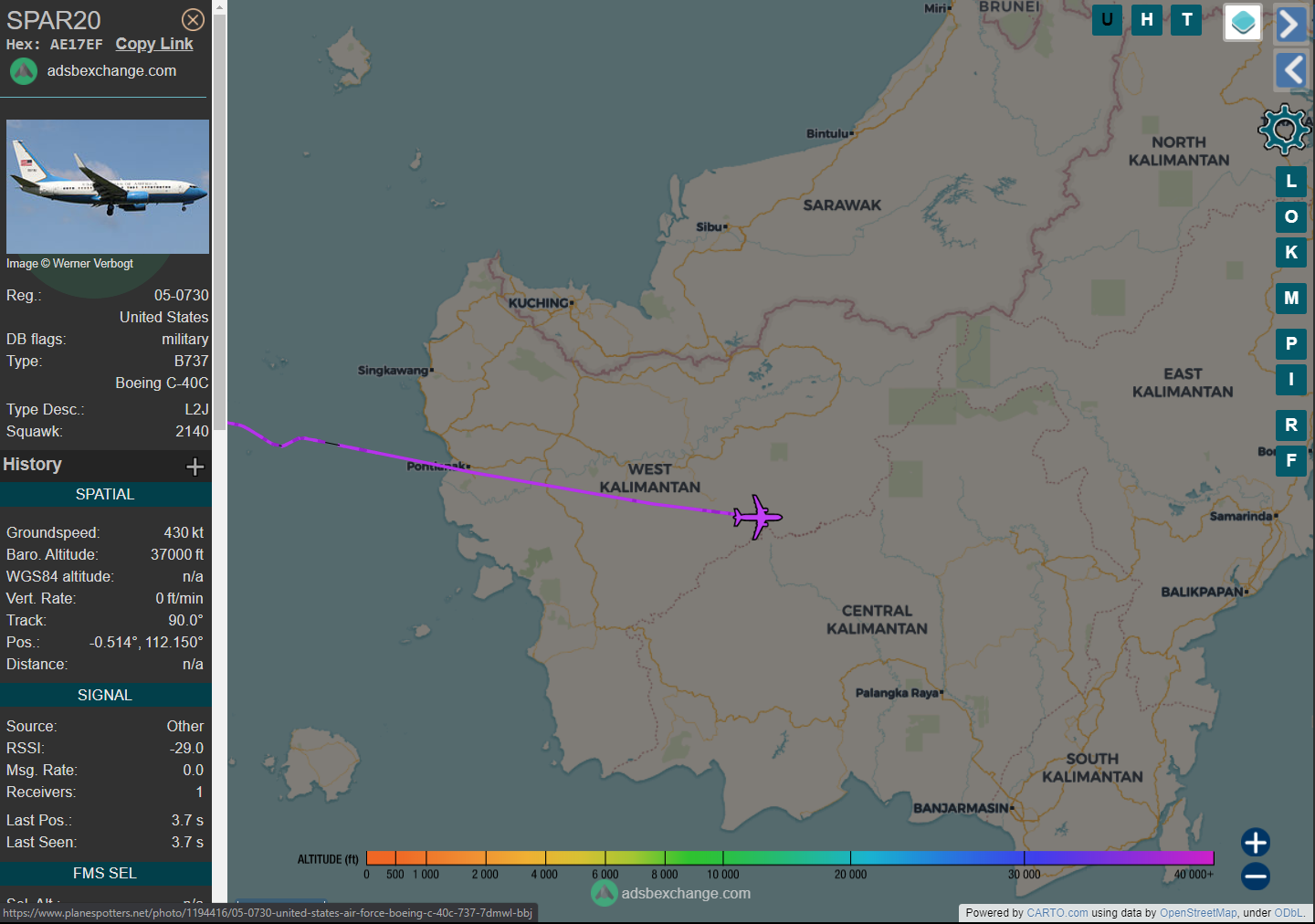Click the Pontianak city label on map
This screenshot has width=1315, height=924.
pyautogui.click(x=438, y=467)
